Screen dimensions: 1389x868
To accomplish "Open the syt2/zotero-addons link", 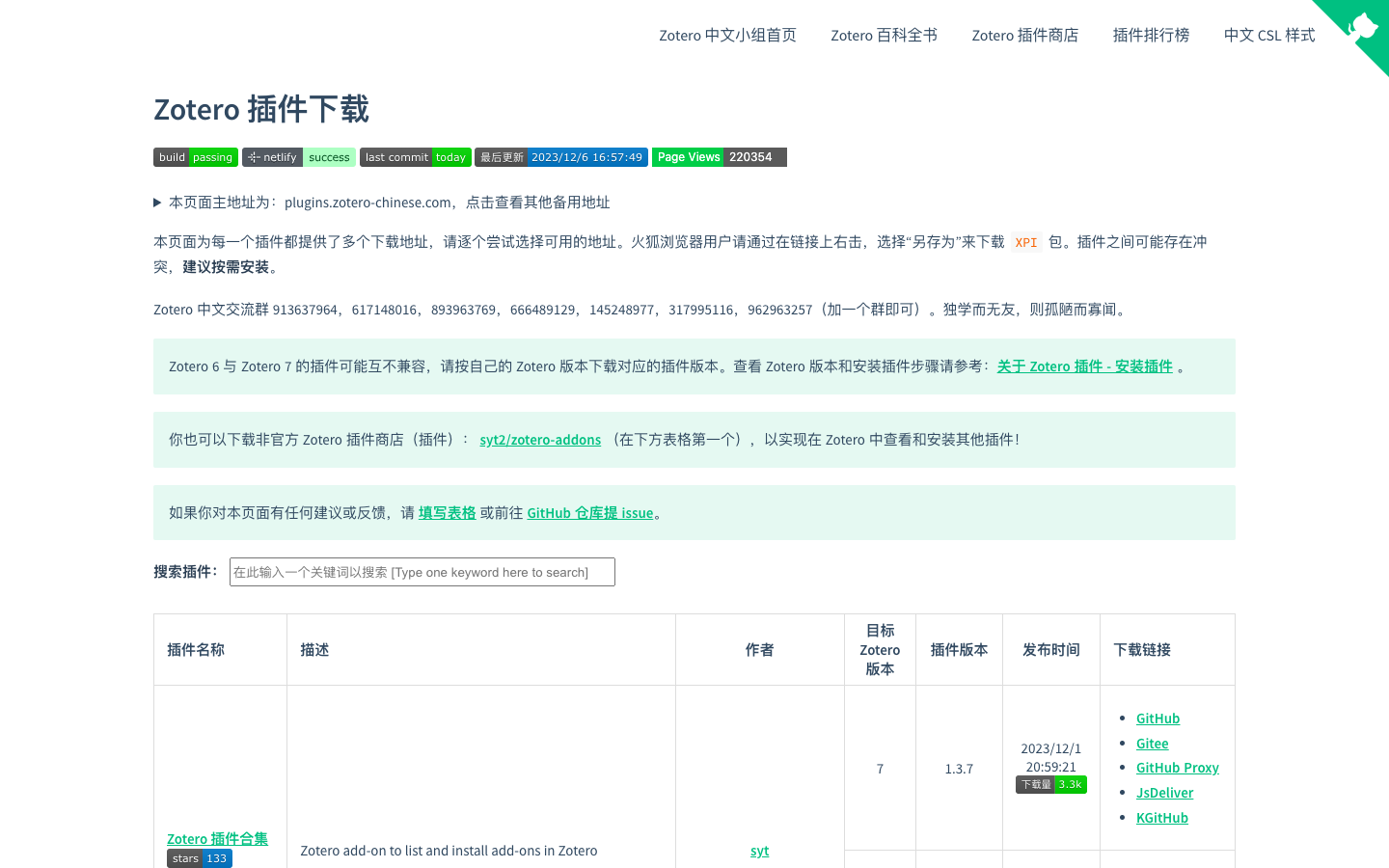I will (x=540, y=440).
